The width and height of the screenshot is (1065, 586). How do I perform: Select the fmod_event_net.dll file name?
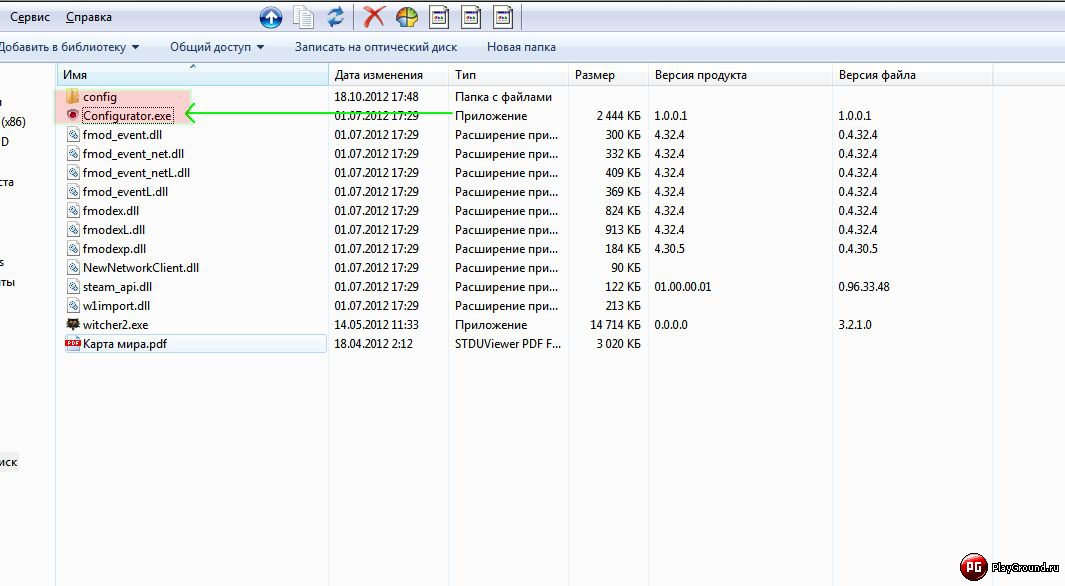pos(133,154)
